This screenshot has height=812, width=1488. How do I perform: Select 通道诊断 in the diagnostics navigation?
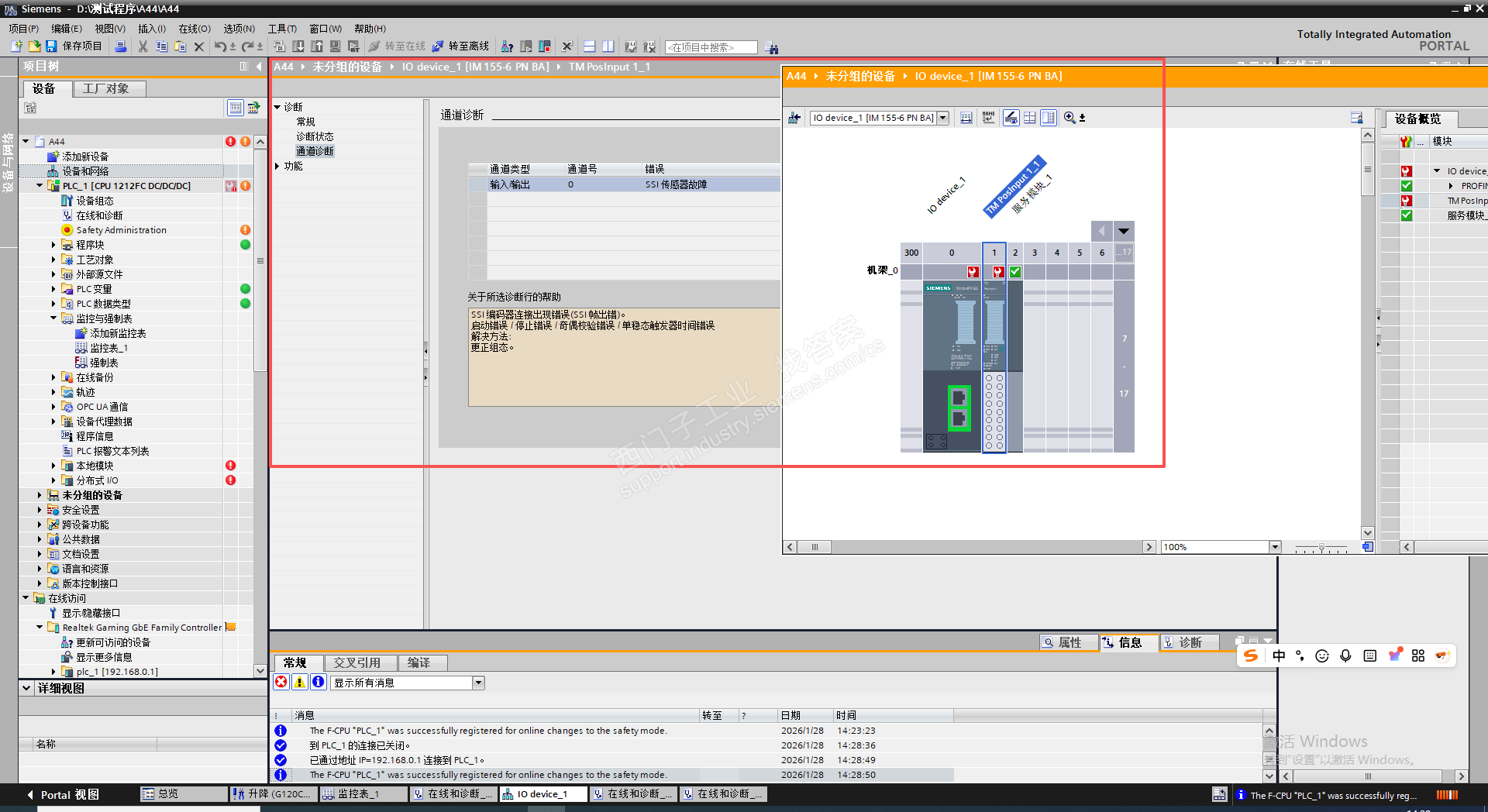315,151
